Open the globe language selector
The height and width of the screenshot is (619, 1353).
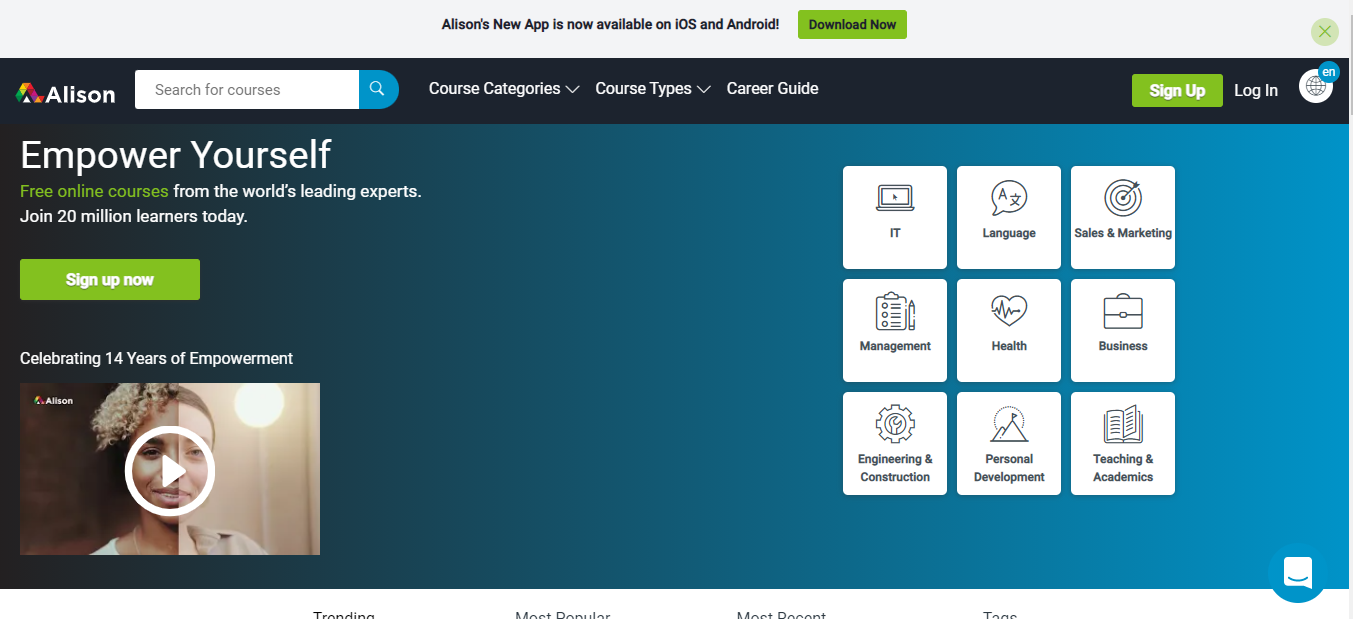coord(1316,86)
